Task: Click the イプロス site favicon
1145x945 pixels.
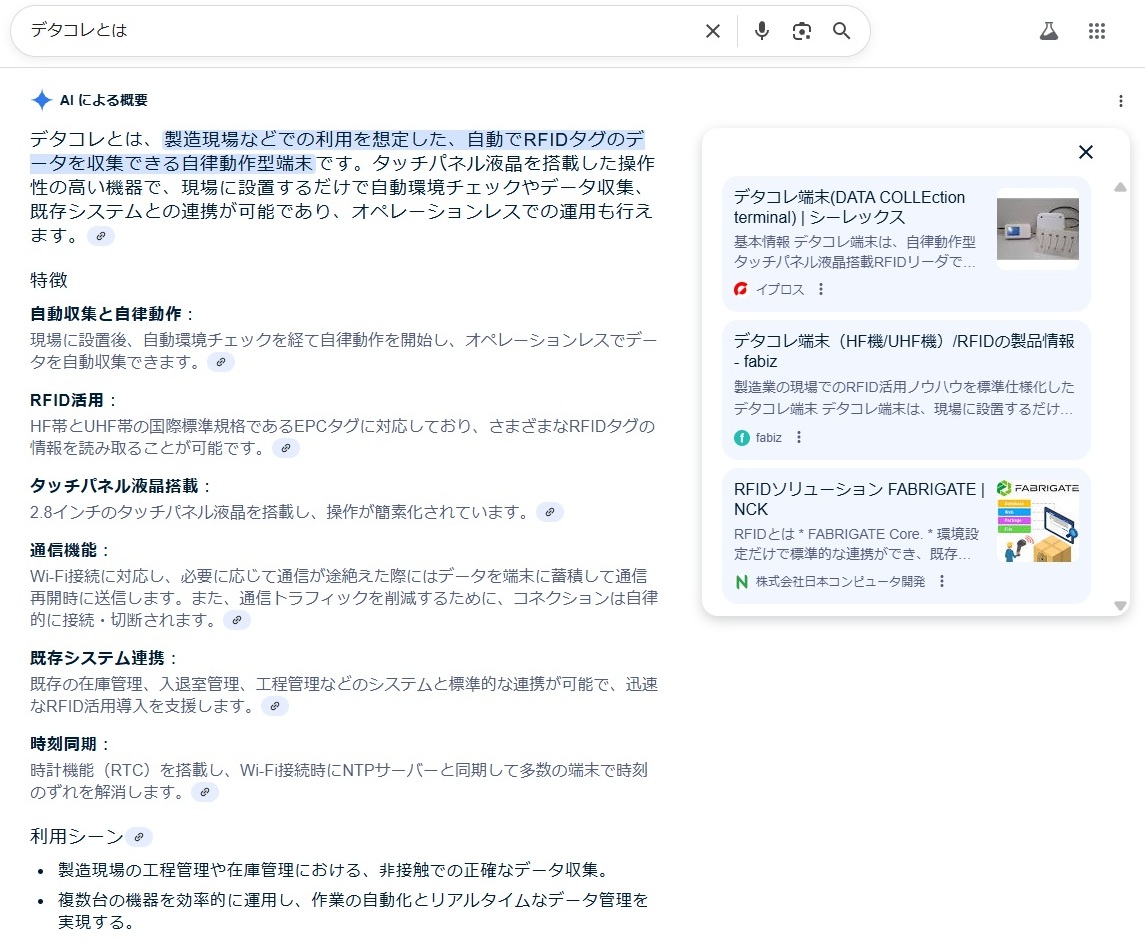Action: 741,289
